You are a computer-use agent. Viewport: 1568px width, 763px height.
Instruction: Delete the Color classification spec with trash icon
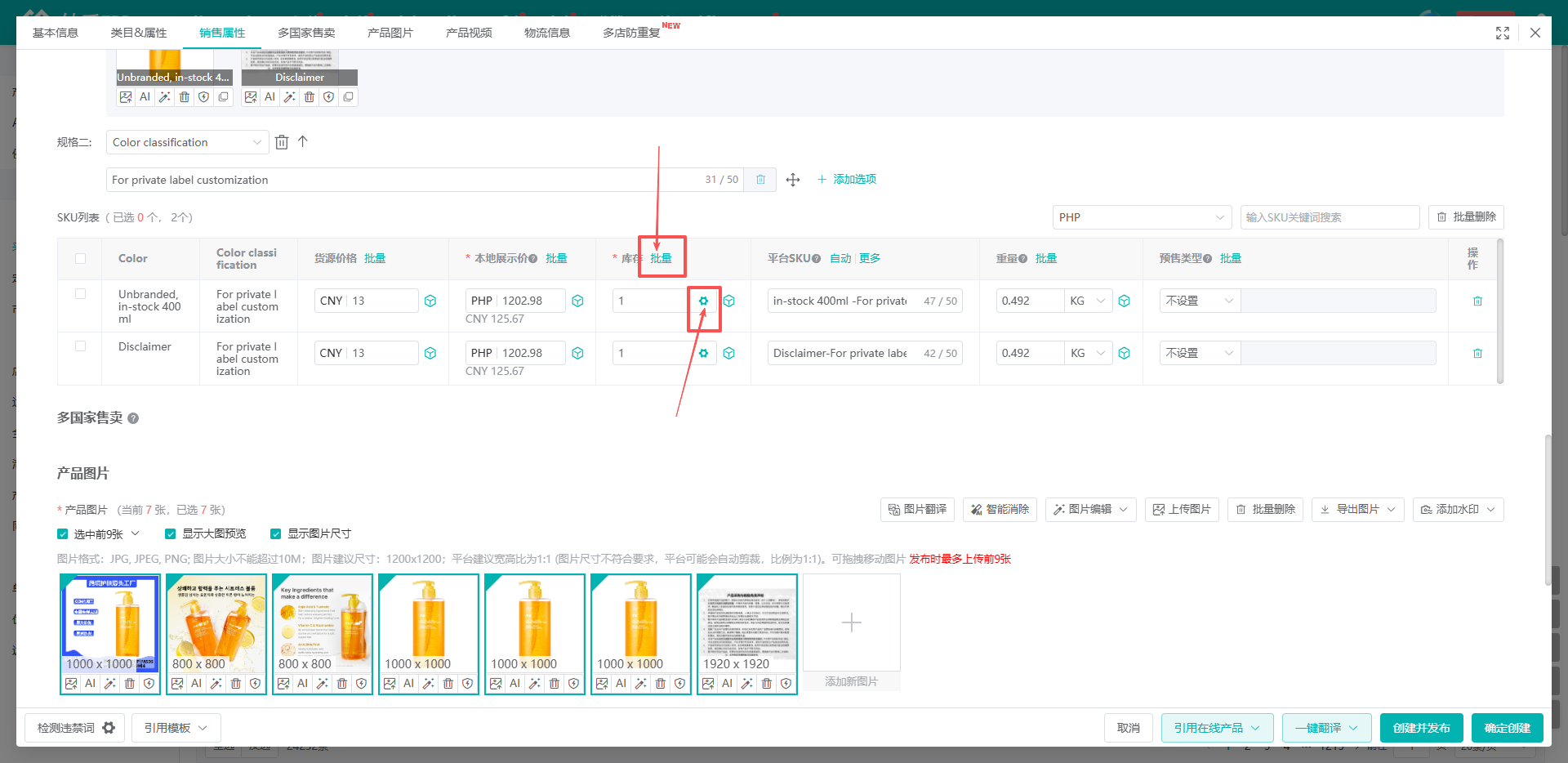click(x=282, y=142)
